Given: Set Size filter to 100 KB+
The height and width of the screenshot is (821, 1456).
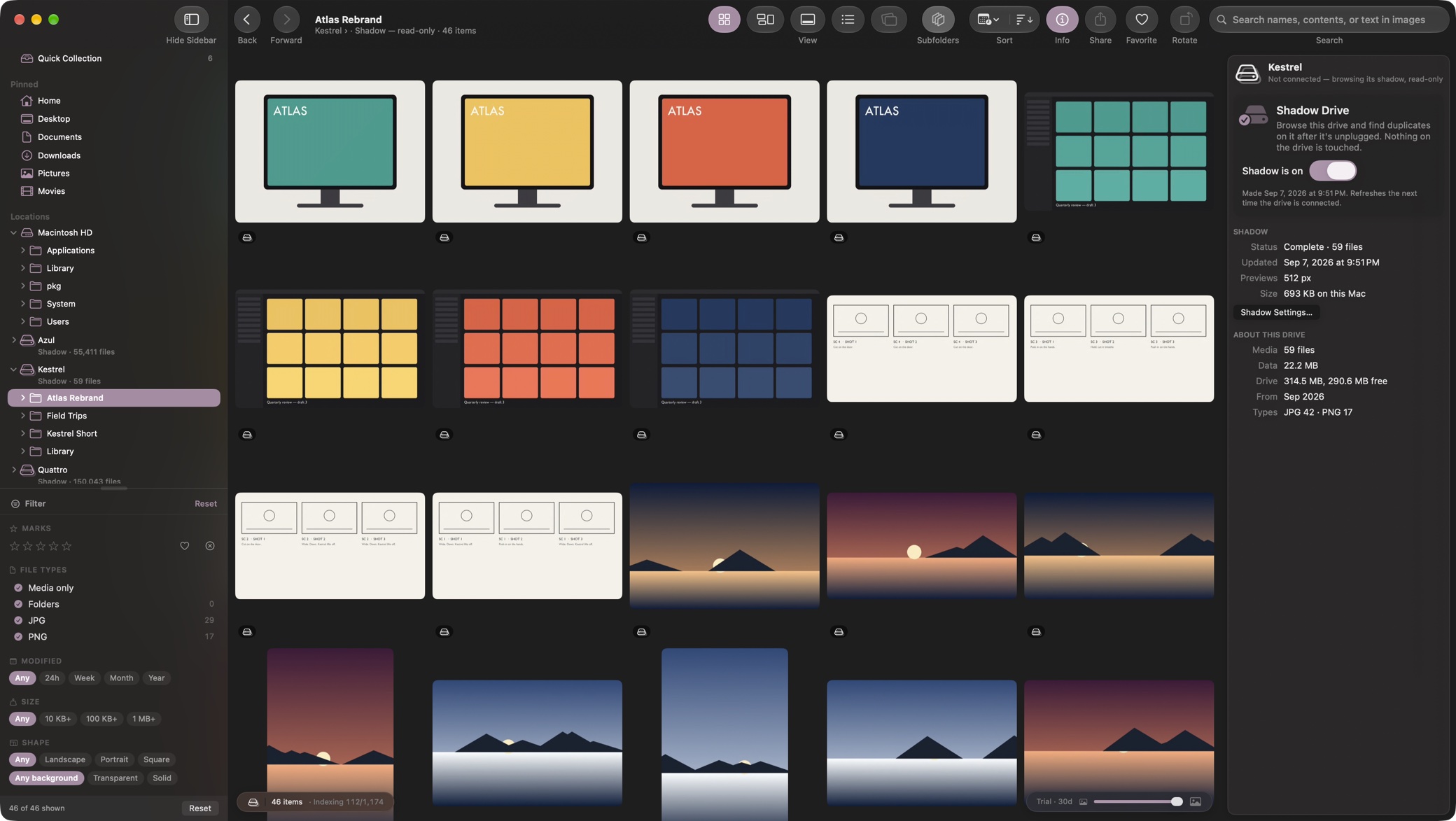Looking at the screenshot, I should point(101,719).
